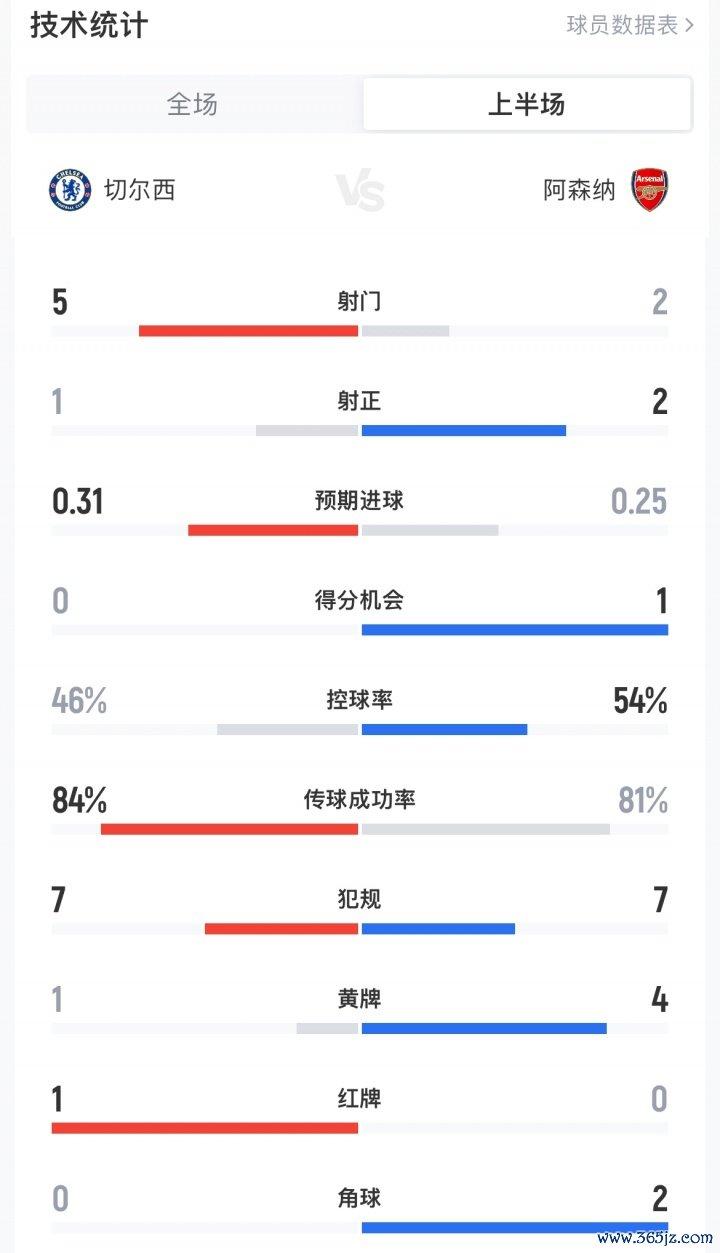The height and width of the screenshot is (1253, 720).
Task: Click Chelsea's red 预期进球 bar
Action: click(x=273, y=530)
